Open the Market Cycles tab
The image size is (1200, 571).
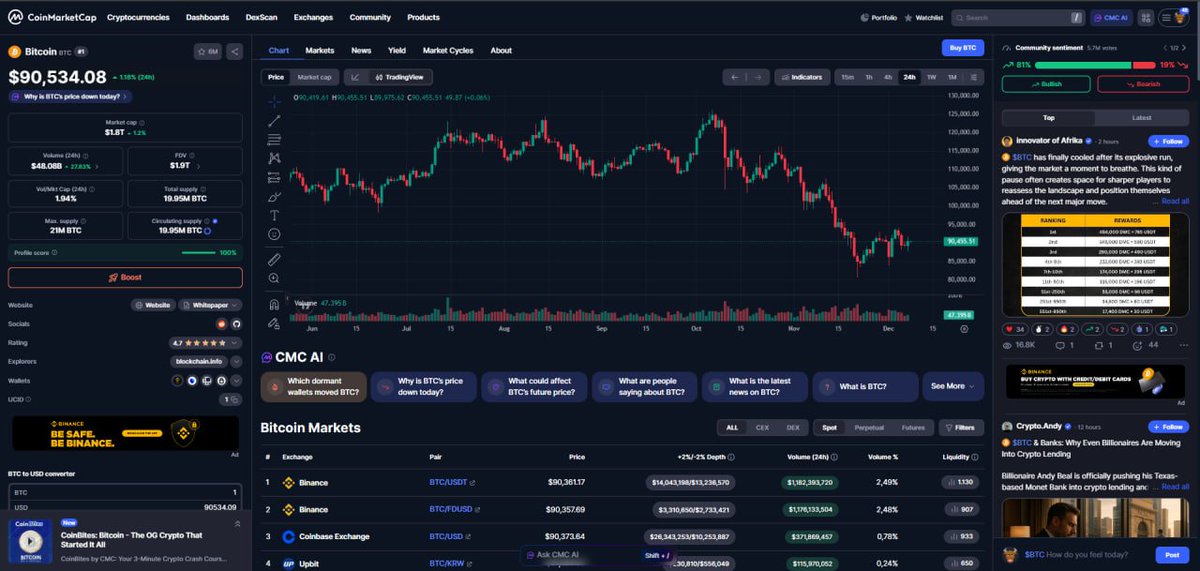coord(448,50)
